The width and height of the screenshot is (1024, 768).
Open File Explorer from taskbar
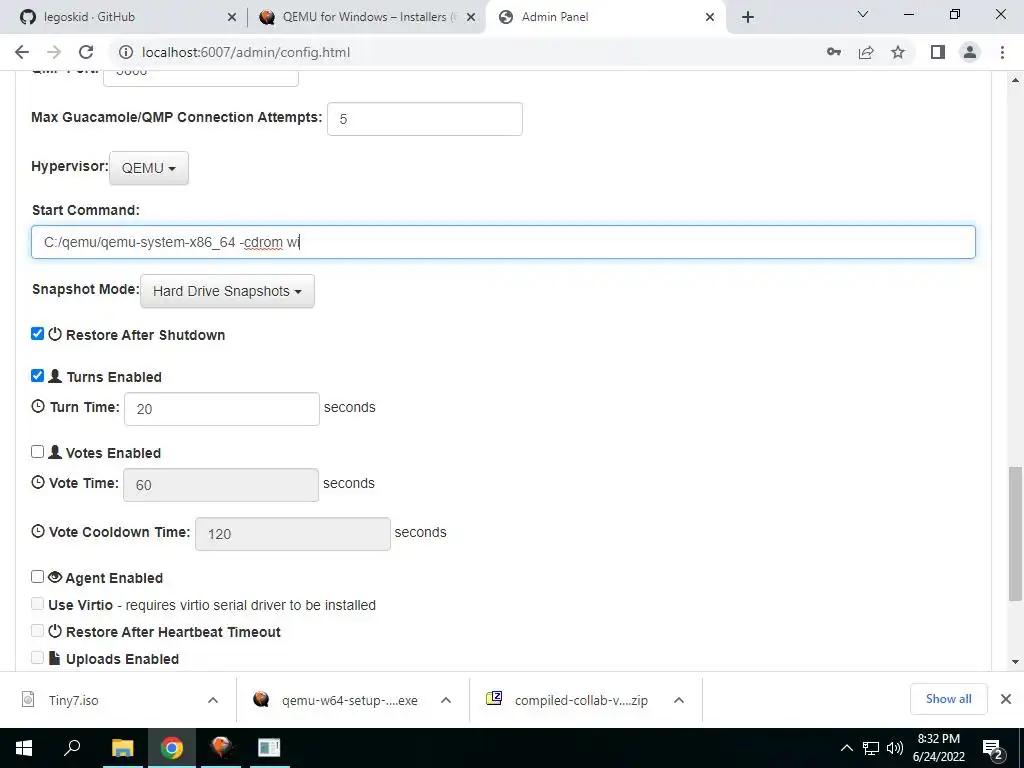122,748
